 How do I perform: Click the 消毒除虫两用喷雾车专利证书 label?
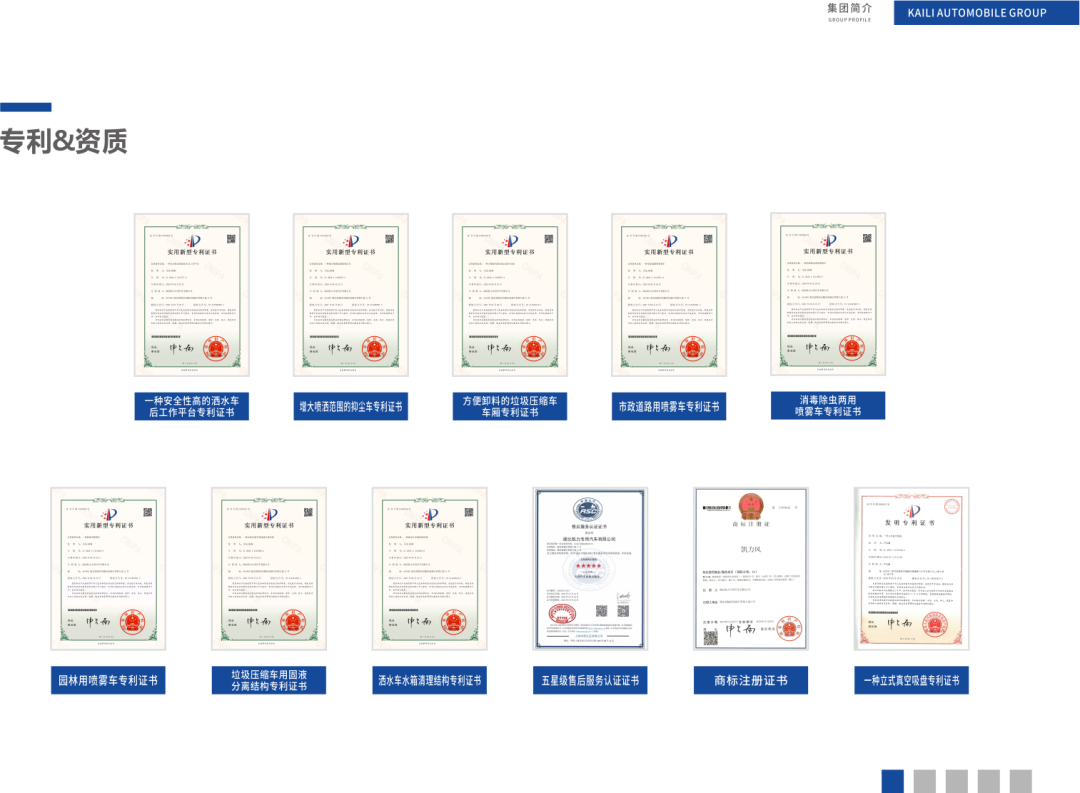coord(828,405)
